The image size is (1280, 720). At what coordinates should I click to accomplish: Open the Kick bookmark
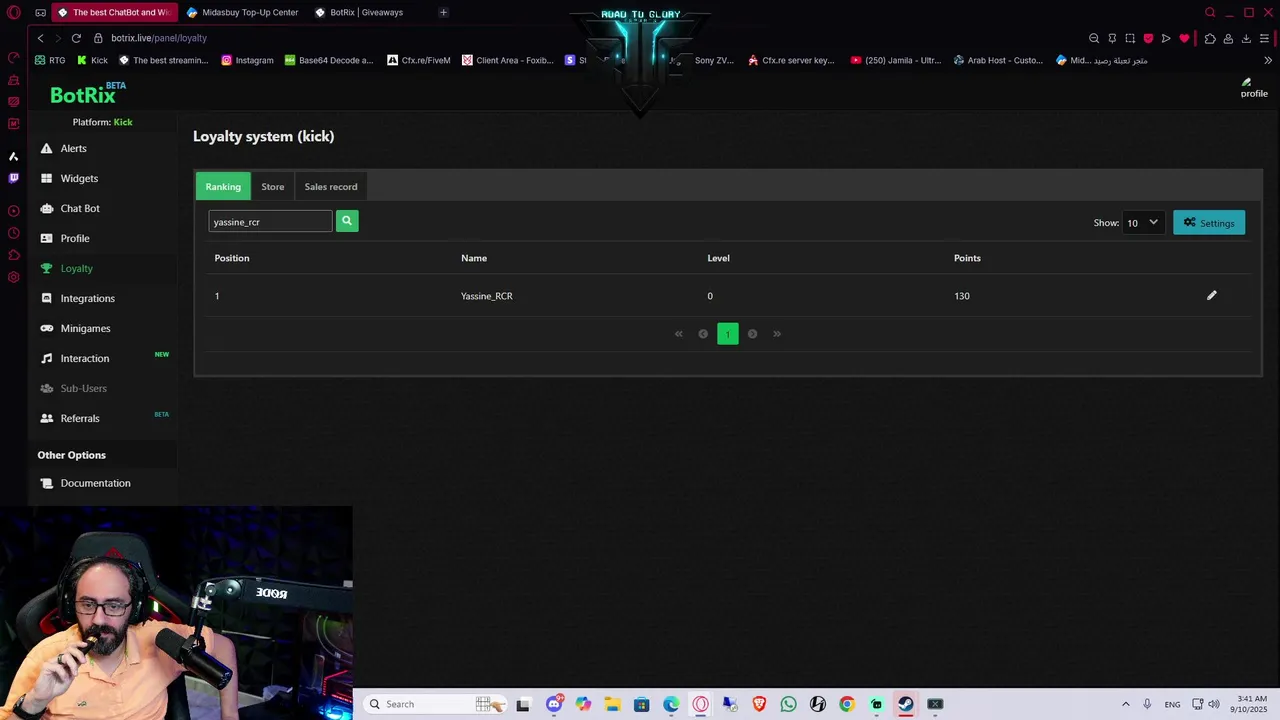coord(92,60)
